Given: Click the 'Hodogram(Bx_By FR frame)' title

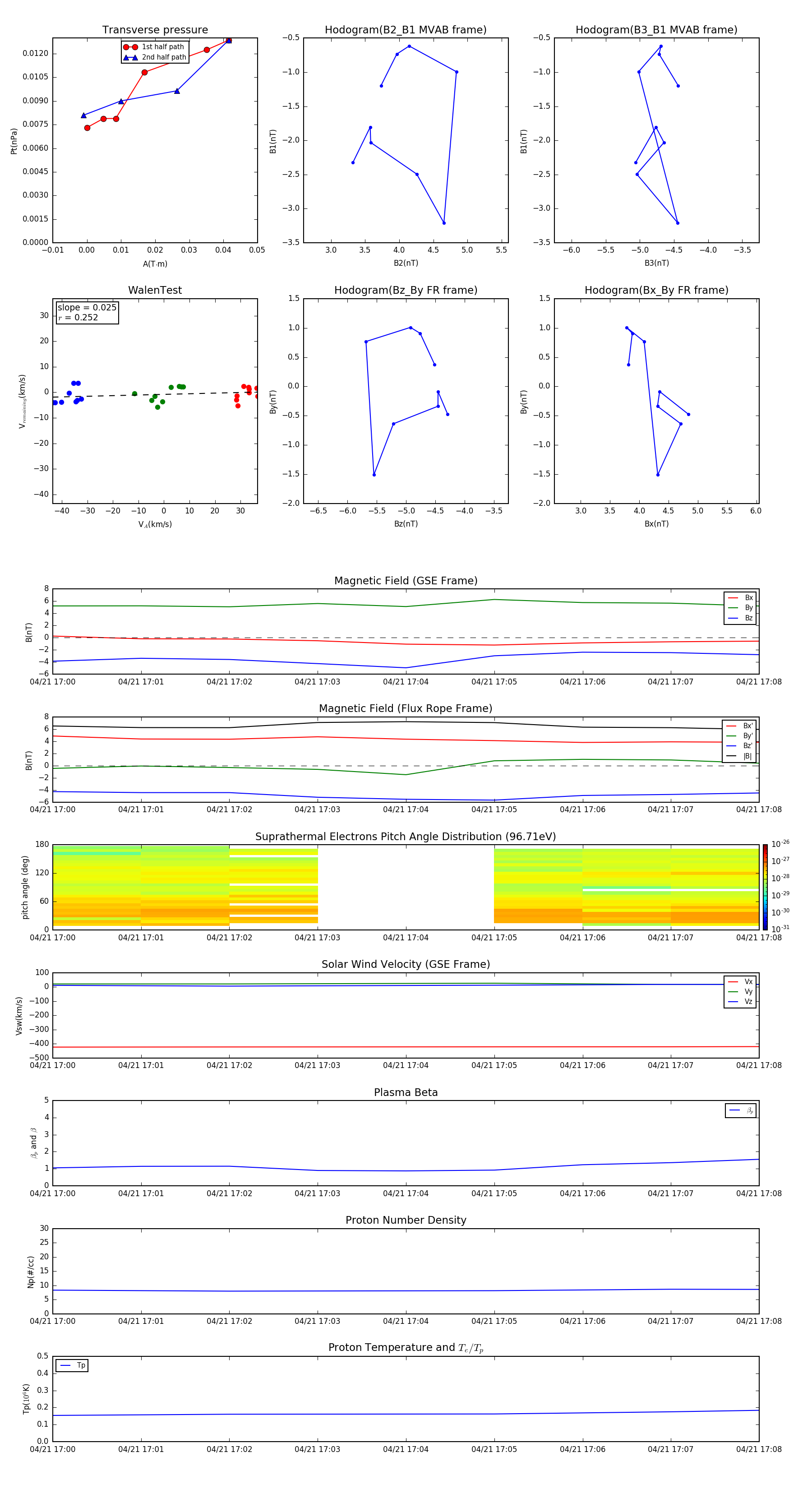Looking at the screenshot, I should (x=656, y=290).
